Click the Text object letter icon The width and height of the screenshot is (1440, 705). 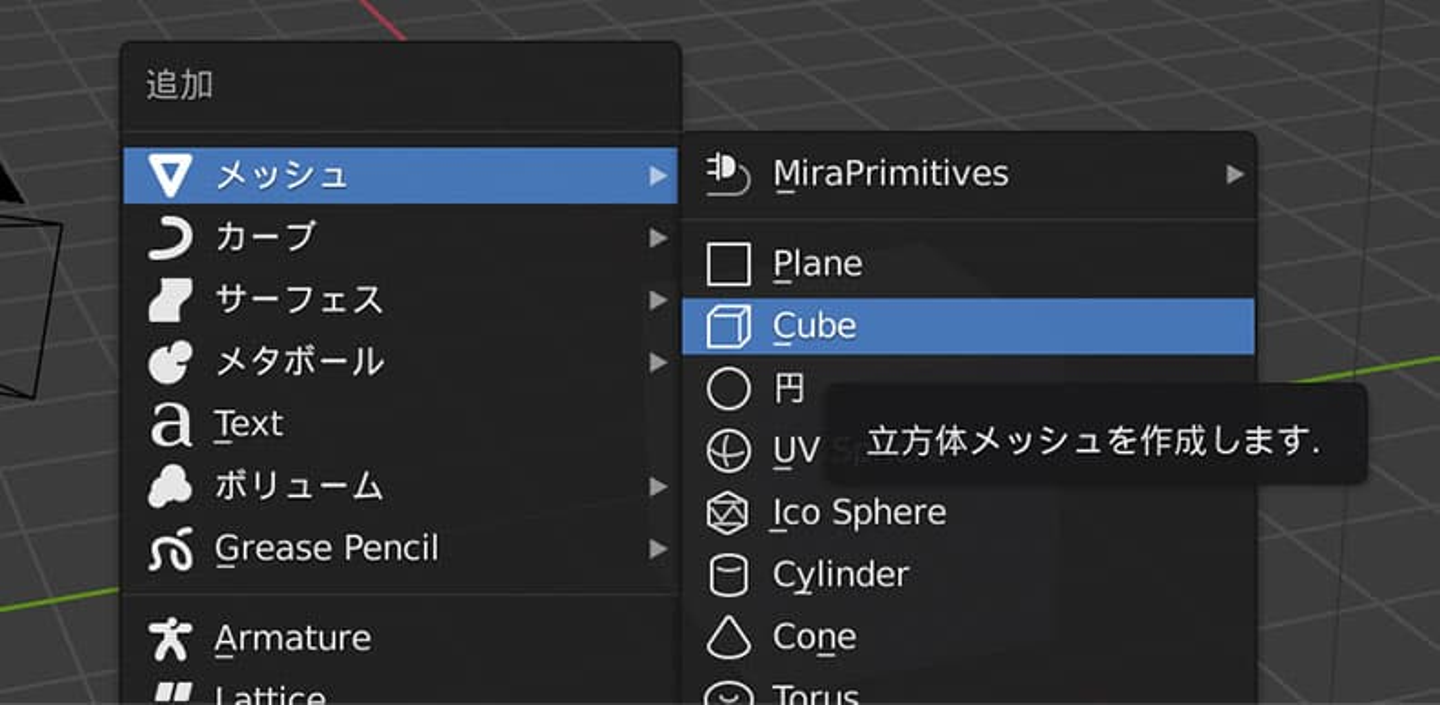coord(170,425)
